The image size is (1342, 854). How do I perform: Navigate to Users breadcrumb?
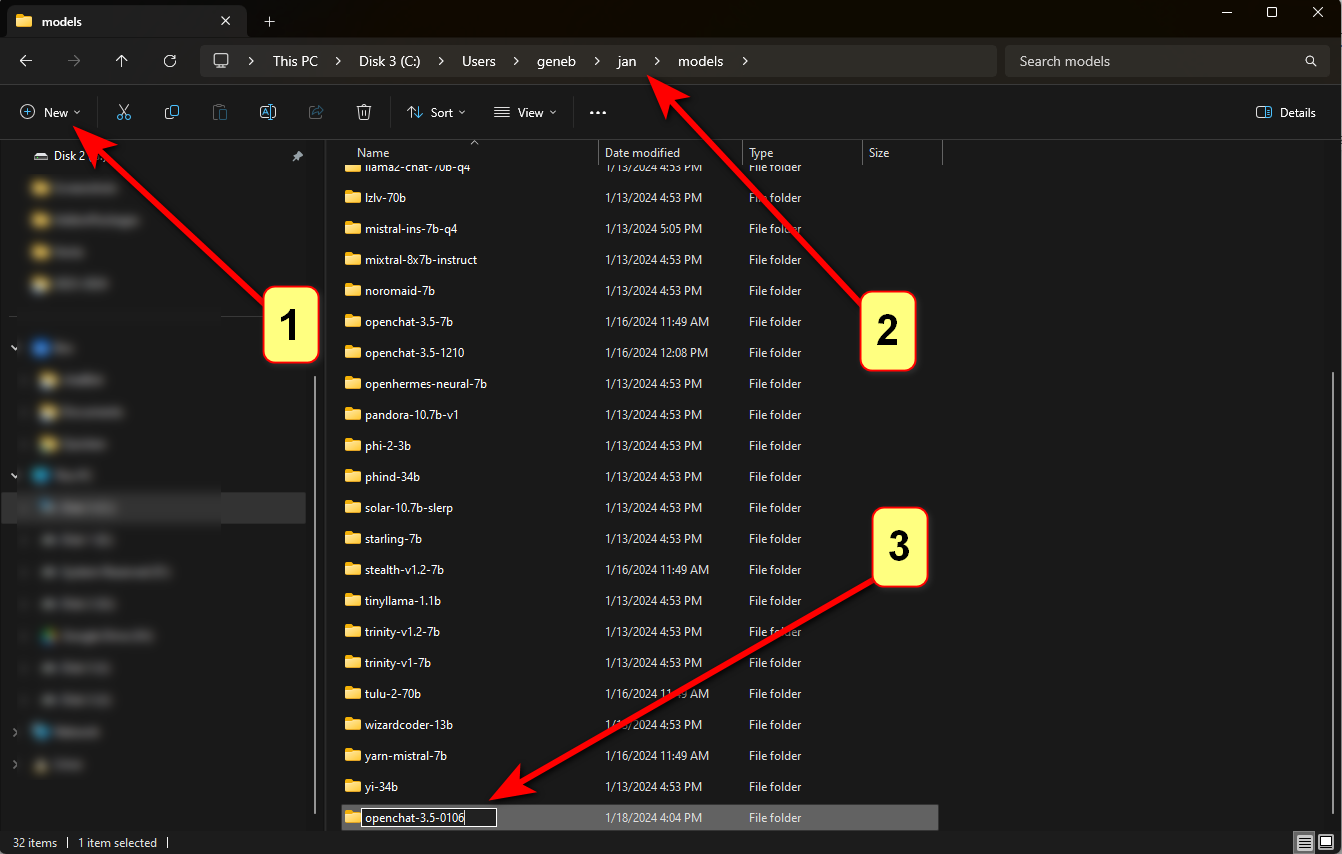[x=479, y=61]
